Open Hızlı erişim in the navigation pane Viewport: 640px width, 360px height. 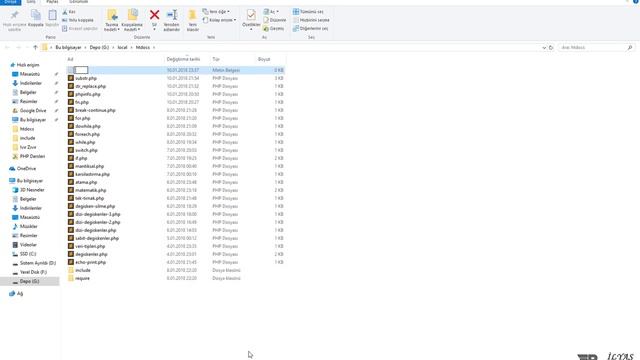tap(28, 65)
